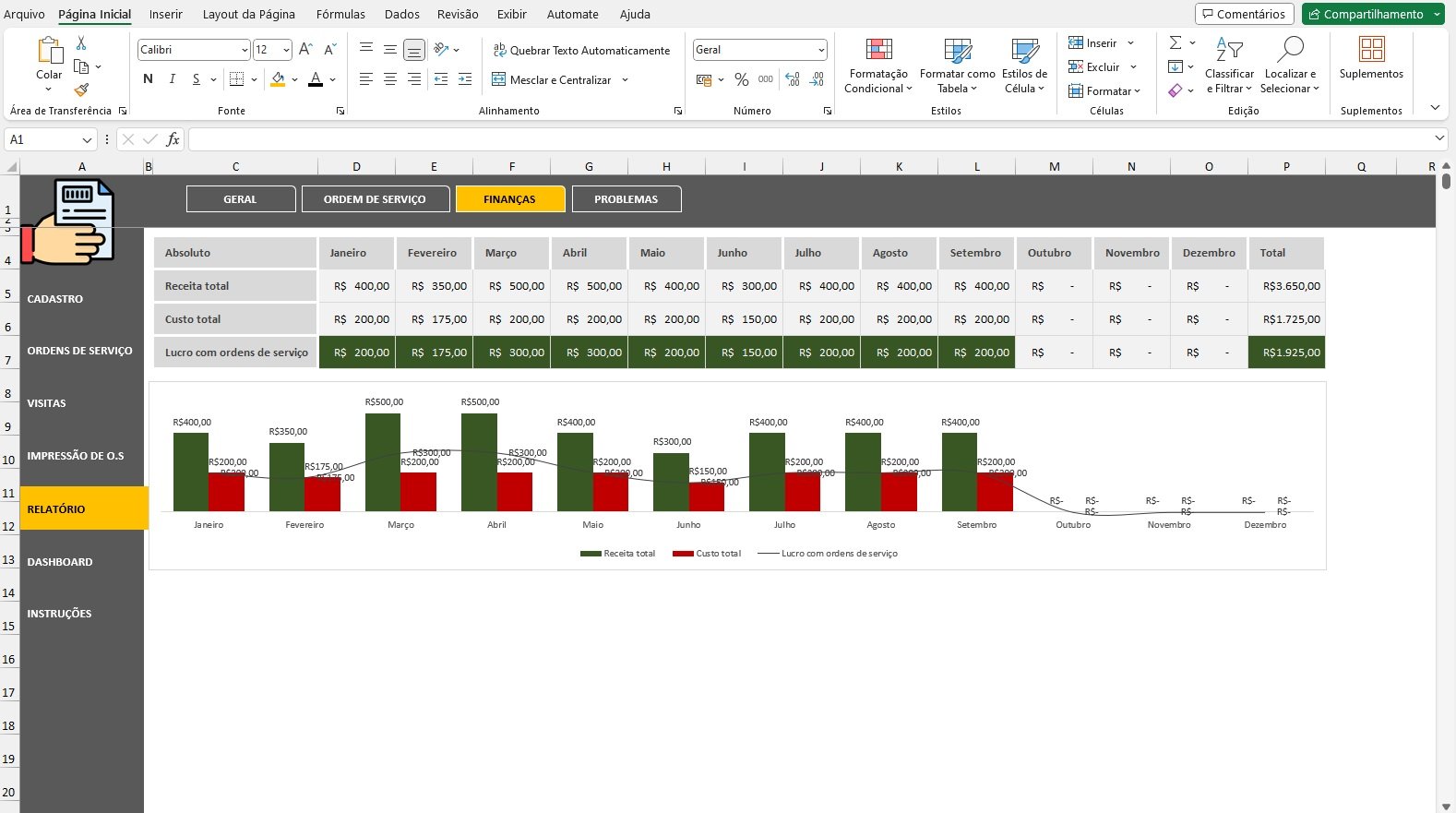Open the Calibri font name dropdown
The height and width of the screenshot is (813, 1456).
244,50
